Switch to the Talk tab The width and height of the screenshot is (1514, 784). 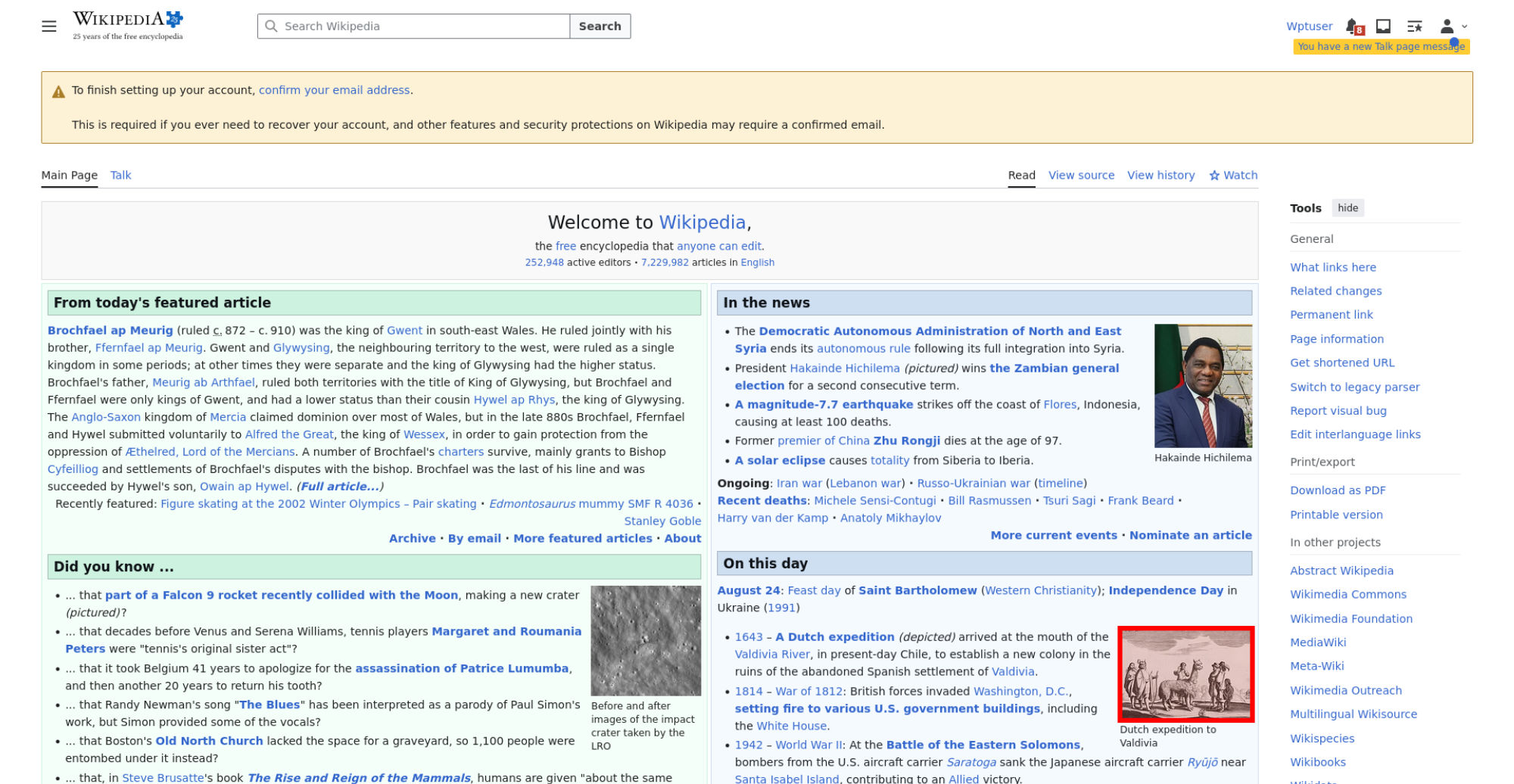coord(120,176)
